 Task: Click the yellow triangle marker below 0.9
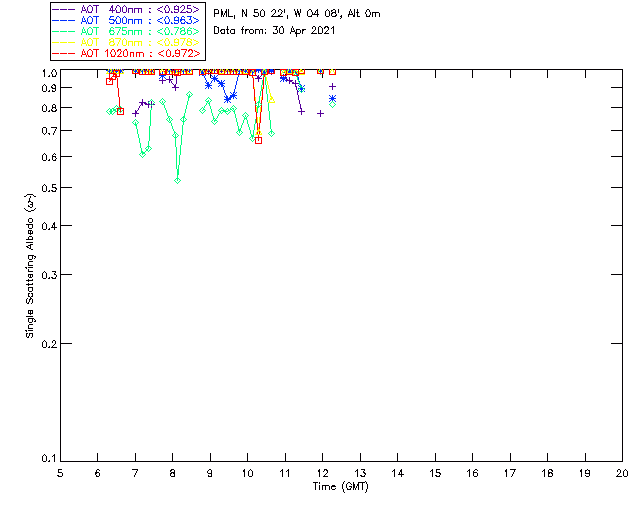(x=271, y=99)
